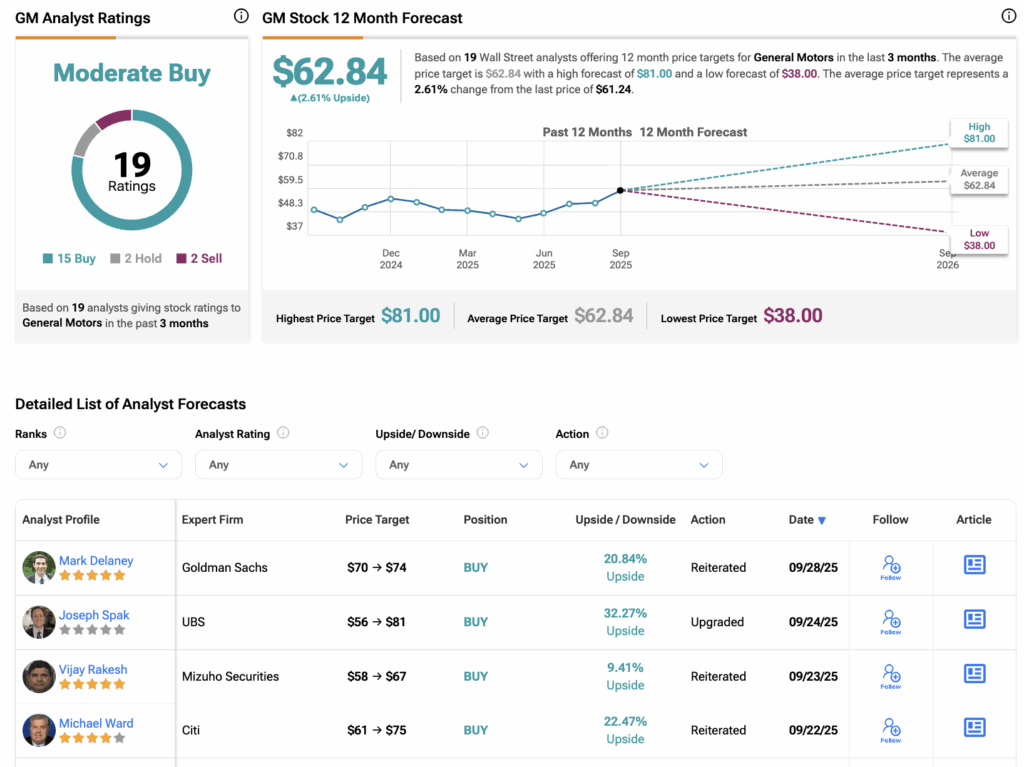1024x767 pixels.
Task: Click Joseph Spak's profile photo
Action: [39, 622]
